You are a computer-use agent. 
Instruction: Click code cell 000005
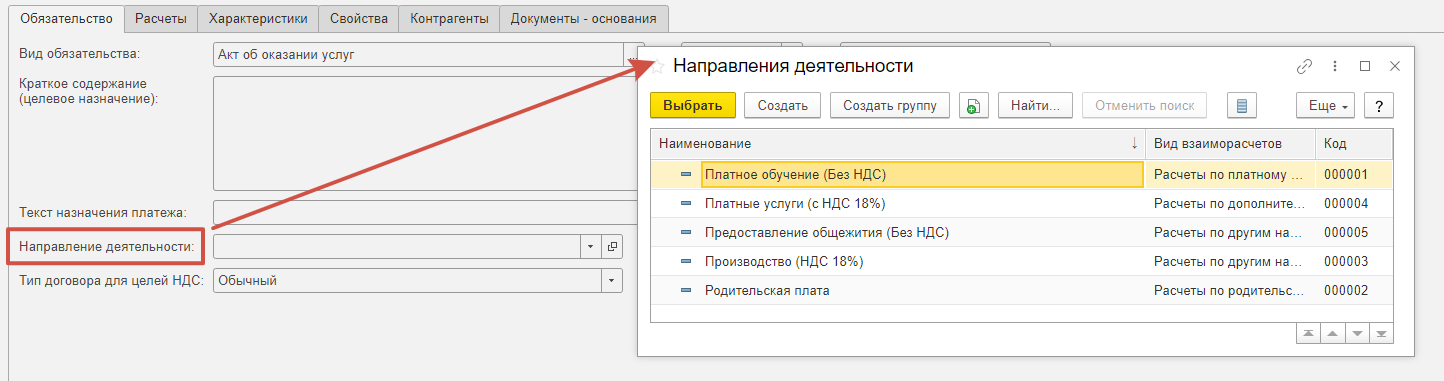click(x=1354, y=232)
